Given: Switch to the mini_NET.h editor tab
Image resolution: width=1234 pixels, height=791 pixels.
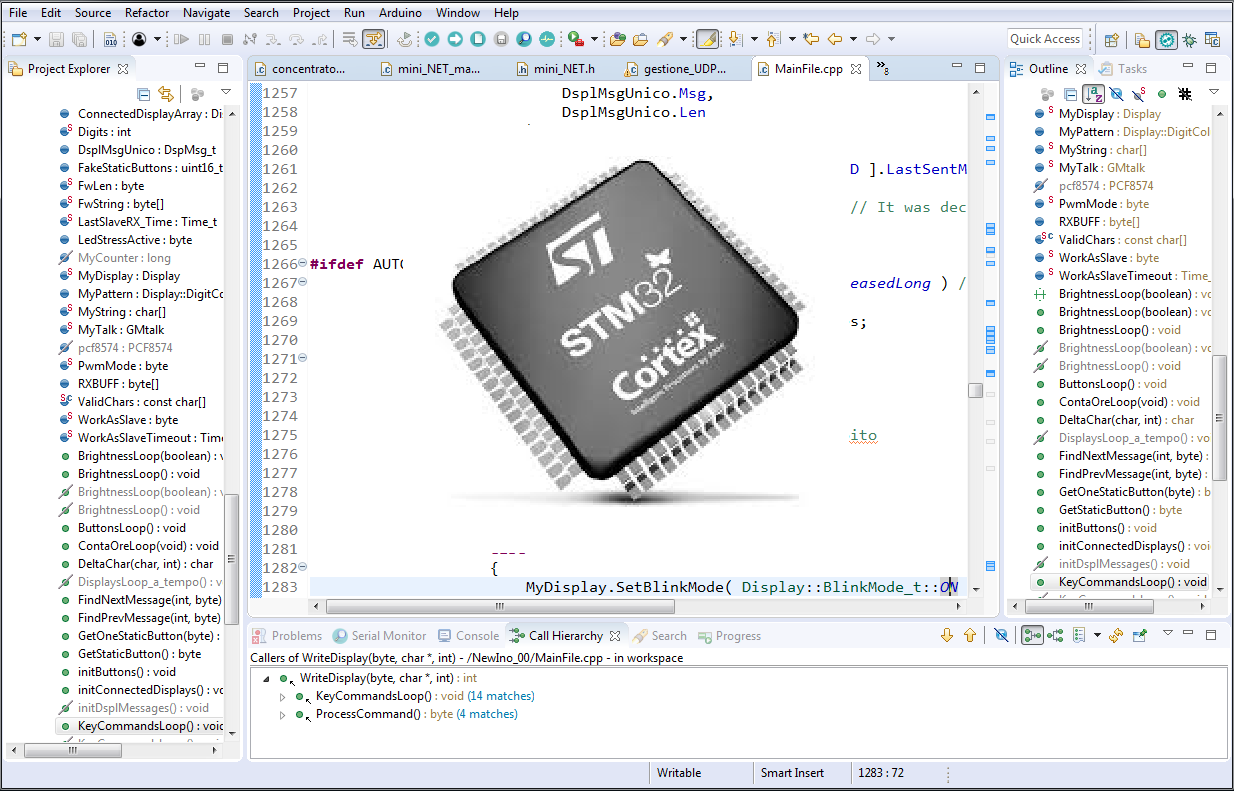Looking at the screenshot, I should pos(555,69).
